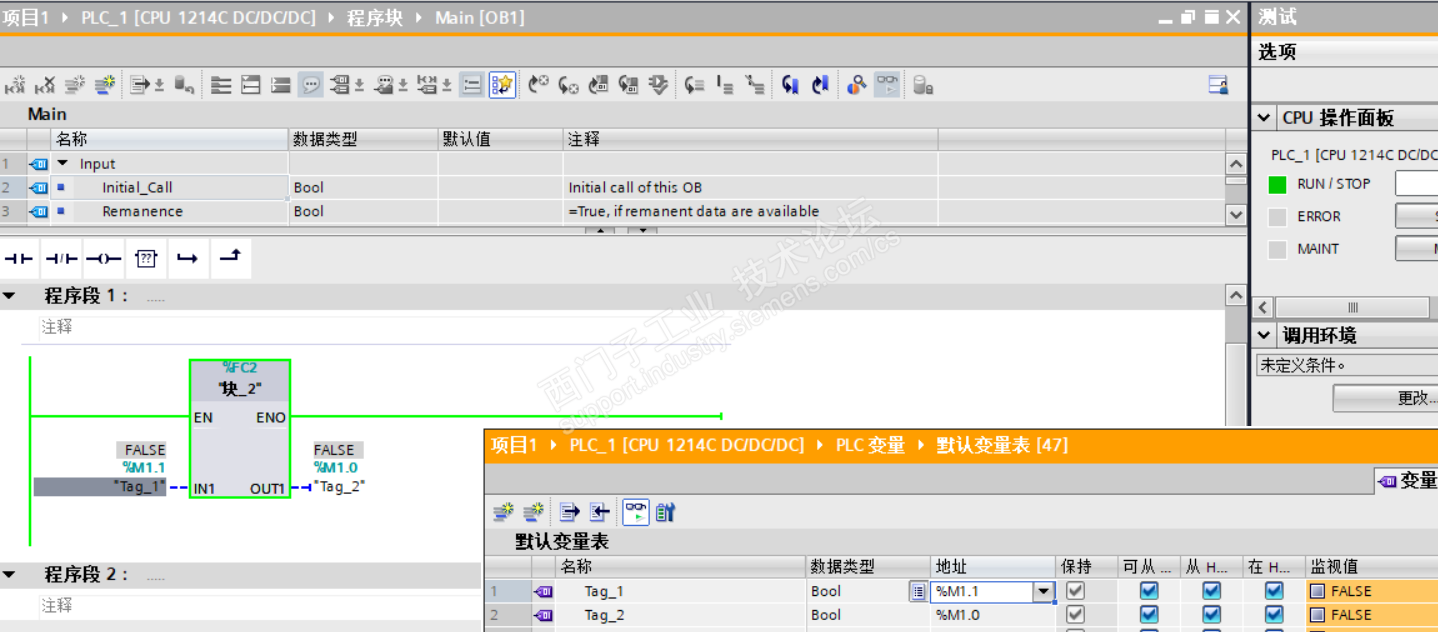Insert an output coil instruction
The width and height of the screenshot is (1438, 632).
[x=104, y=259]
